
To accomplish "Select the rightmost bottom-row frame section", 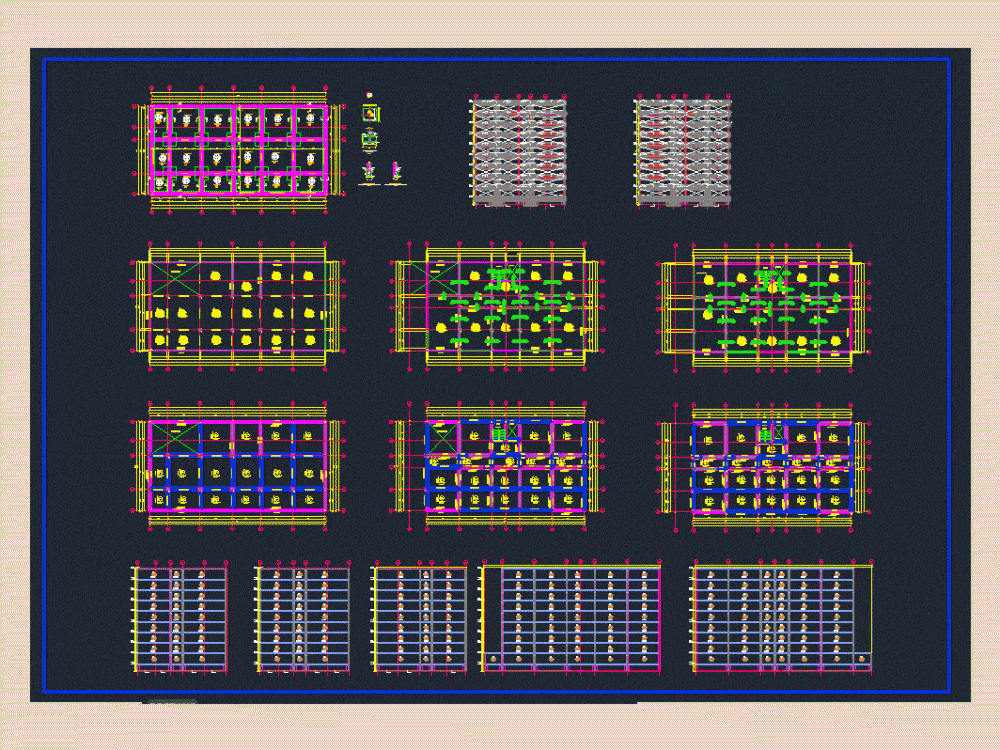I will tap(781, 617).
